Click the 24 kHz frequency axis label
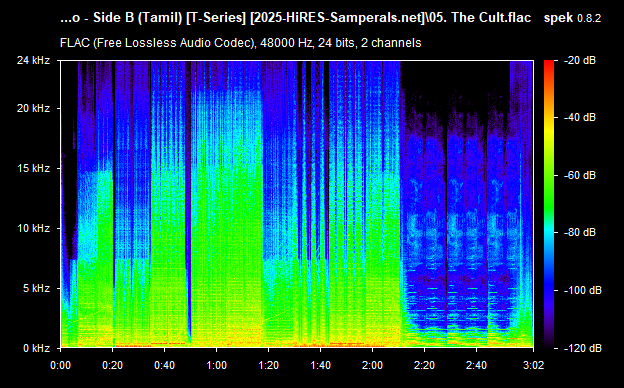624x388 pixels. tap(33, 60)
